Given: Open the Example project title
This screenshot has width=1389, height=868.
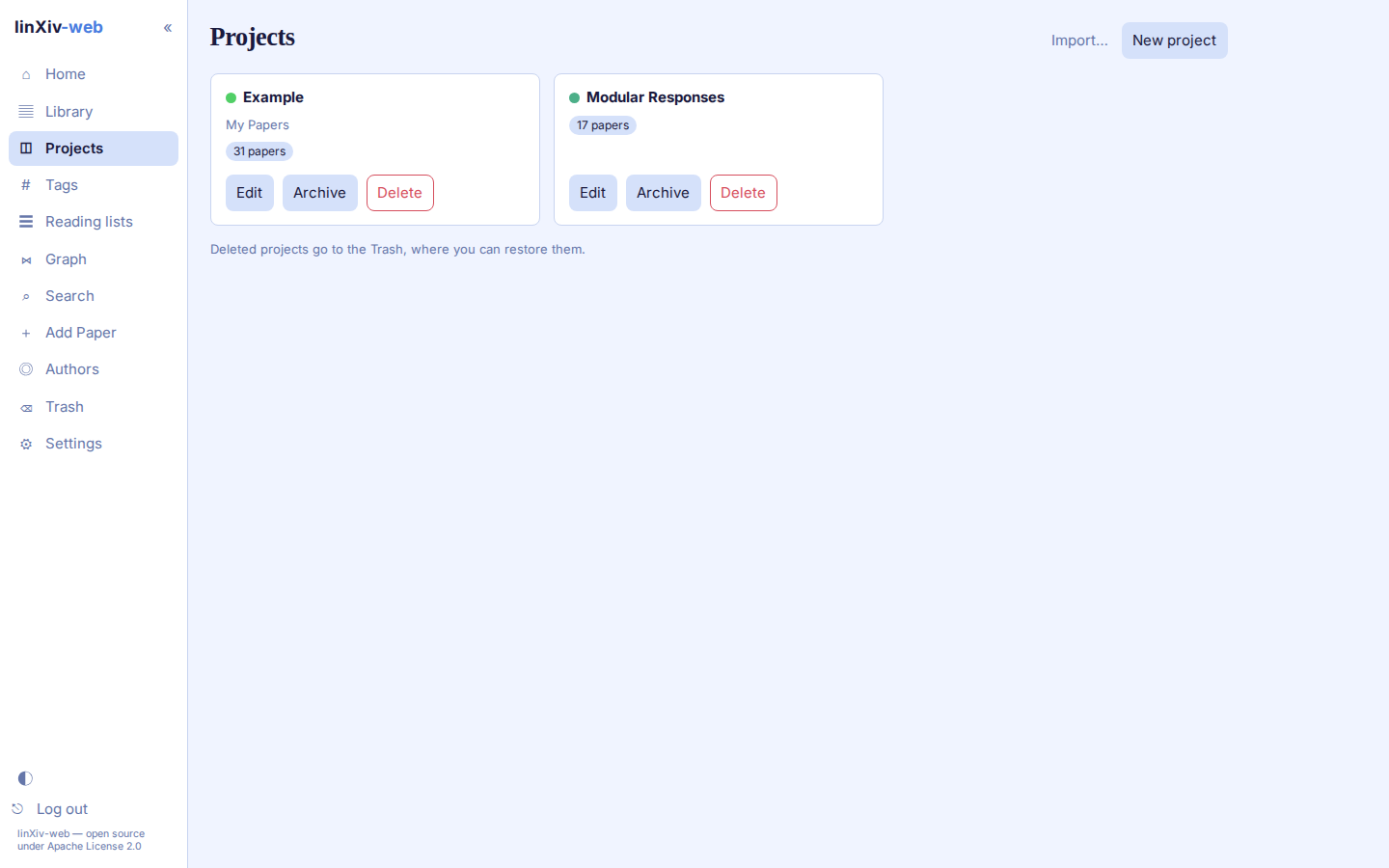Looking at the screenshot, I should (x=273, y=97).
